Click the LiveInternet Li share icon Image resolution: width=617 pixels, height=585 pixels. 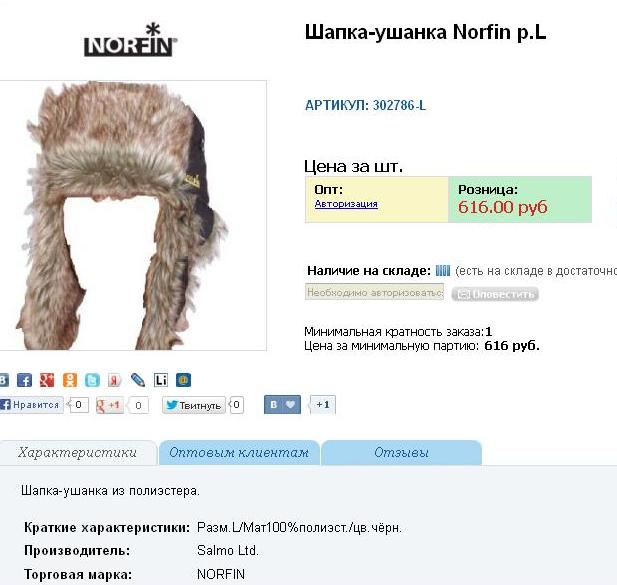[x=161, y=380]
